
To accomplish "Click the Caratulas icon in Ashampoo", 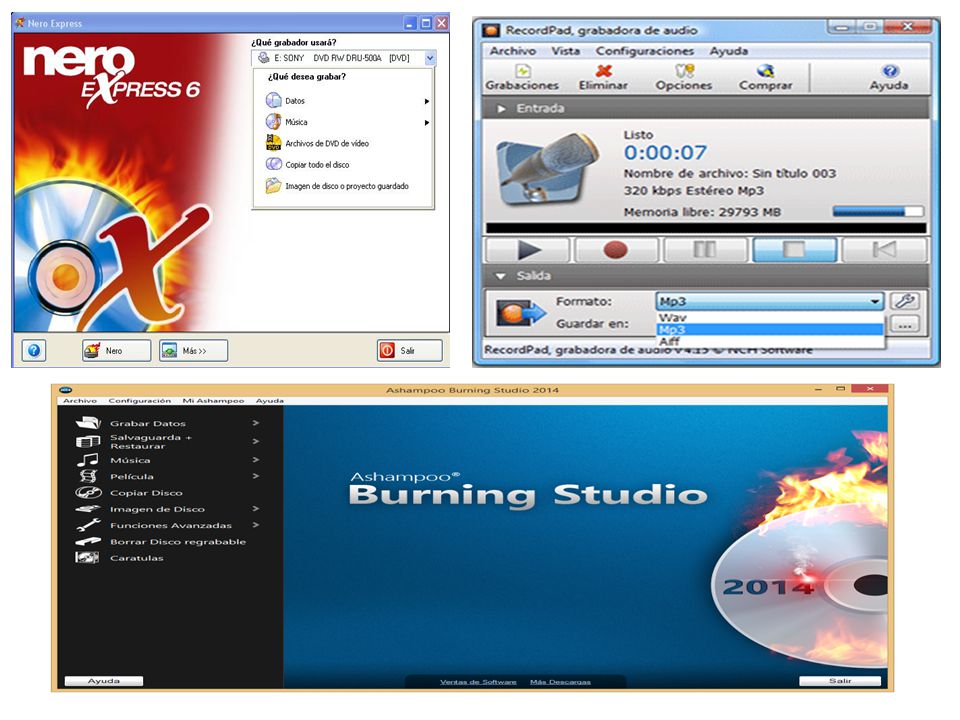I will [87, 557].
